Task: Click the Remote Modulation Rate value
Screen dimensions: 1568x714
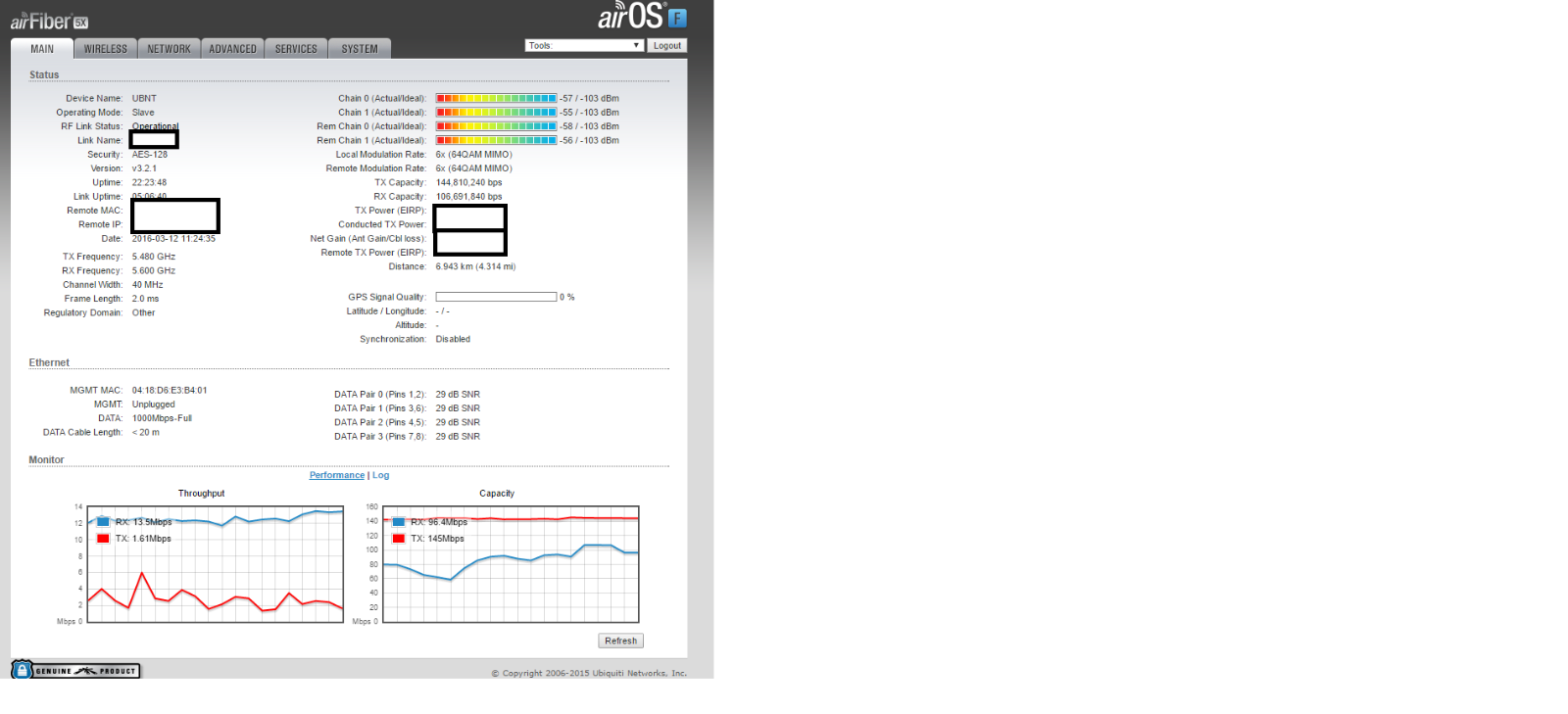Action: tap(474, 168)
